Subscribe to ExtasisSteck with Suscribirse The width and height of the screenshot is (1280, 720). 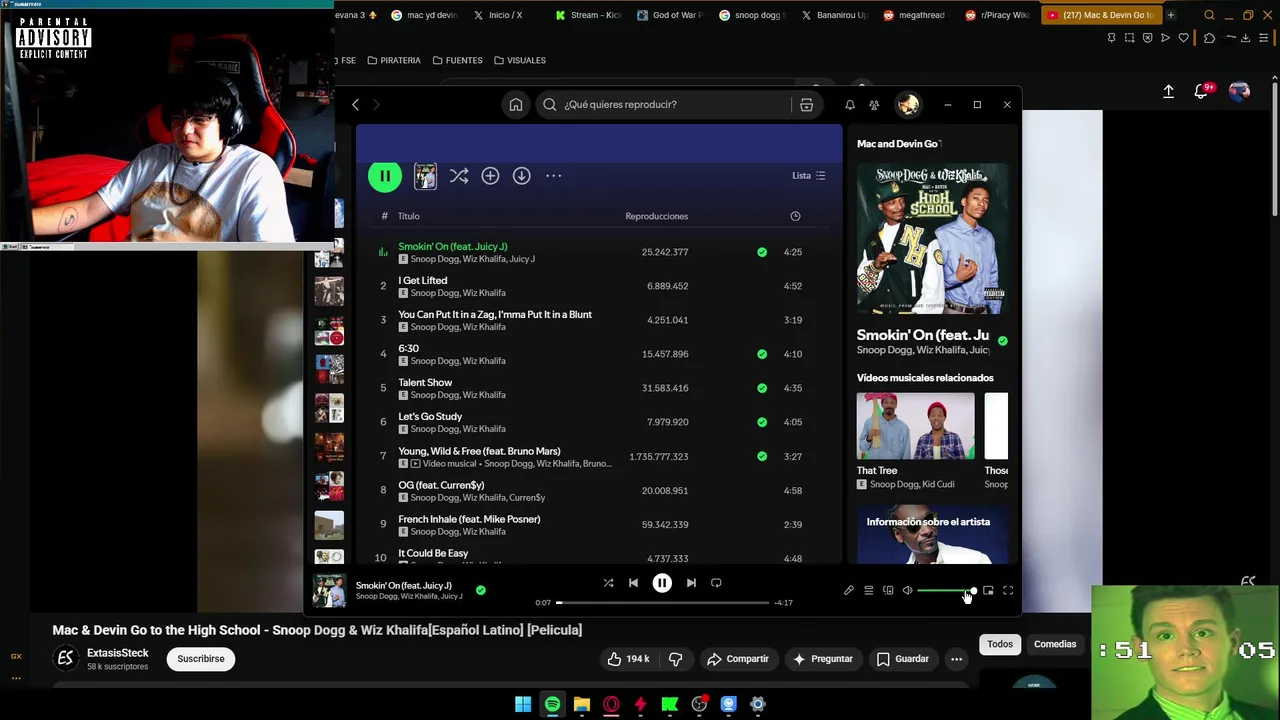[x=201, y=659]
